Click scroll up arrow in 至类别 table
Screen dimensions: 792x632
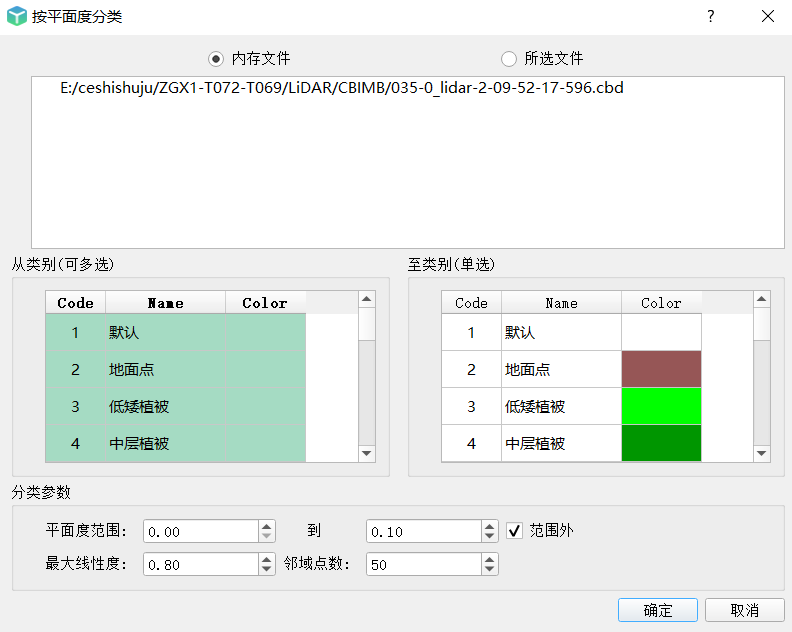coord(762,299)
